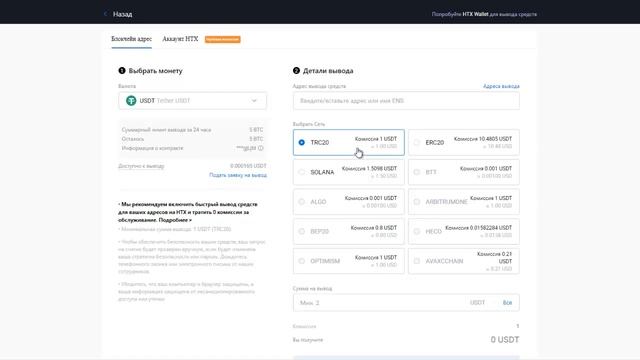Select the ERC20 network option
Viewport: 640px width, 360px height.
click(x=464, y=142)
